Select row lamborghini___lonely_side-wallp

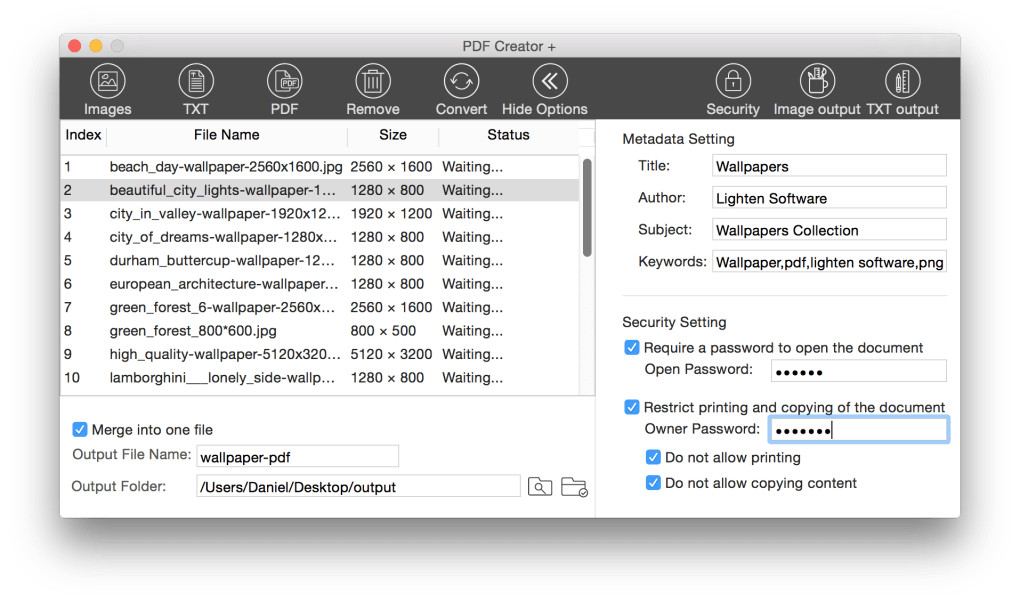click(x=319, y=377)
